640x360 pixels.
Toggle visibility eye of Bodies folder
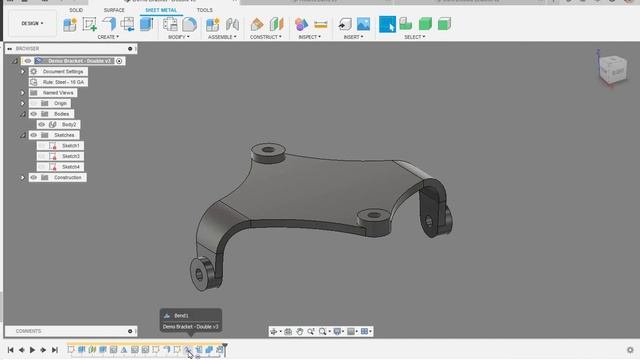click(34, 114)
